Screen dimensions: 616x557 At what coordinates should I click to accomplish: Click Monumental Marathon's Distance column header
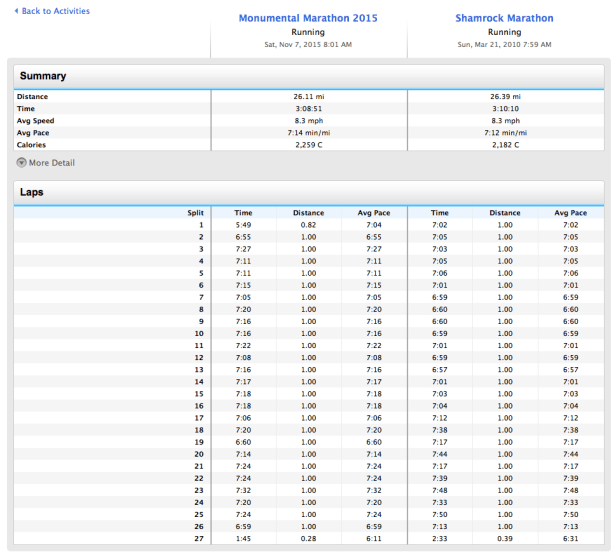pyautogui.click(x=308, y=213)
